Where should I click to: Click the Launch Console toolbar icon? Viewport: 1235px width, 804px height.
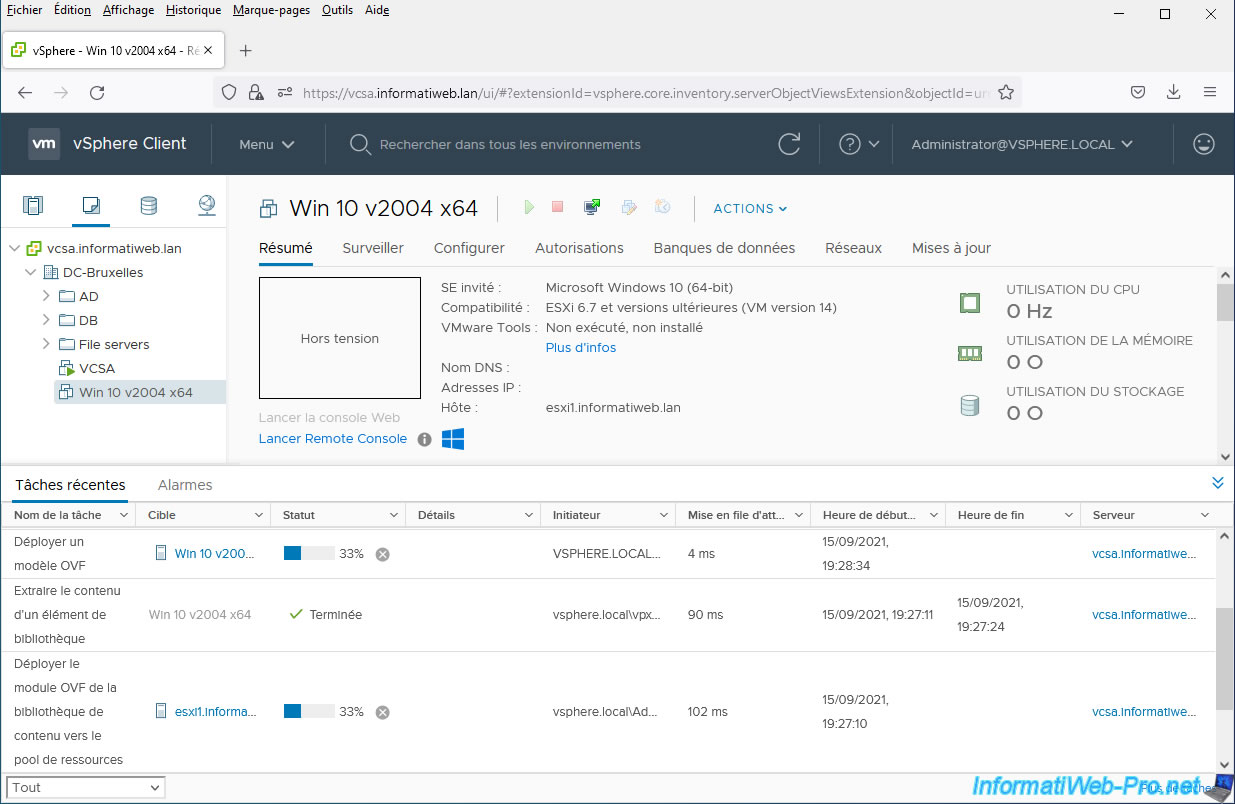[x=592, y=207]
